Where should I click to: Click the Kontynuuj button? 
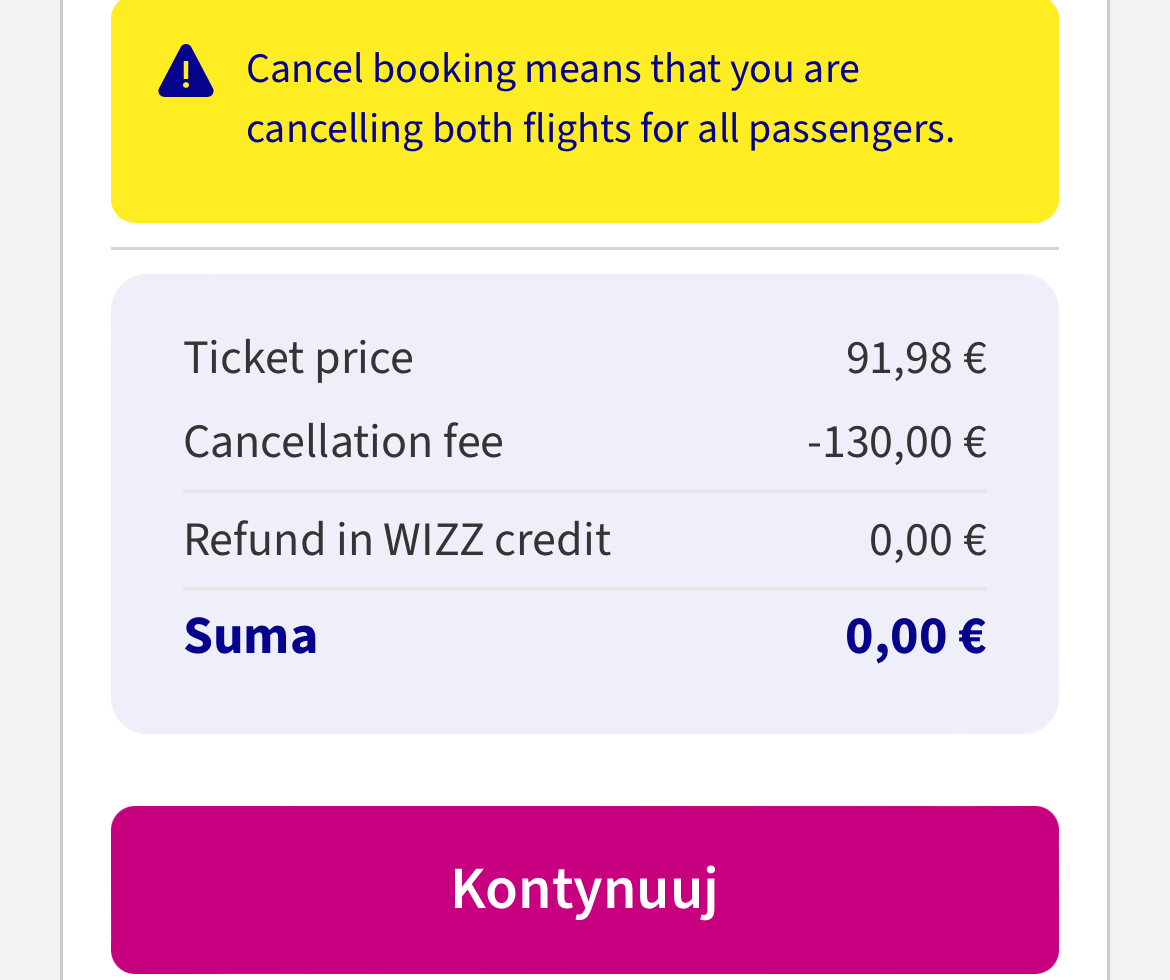click(584, 889)
